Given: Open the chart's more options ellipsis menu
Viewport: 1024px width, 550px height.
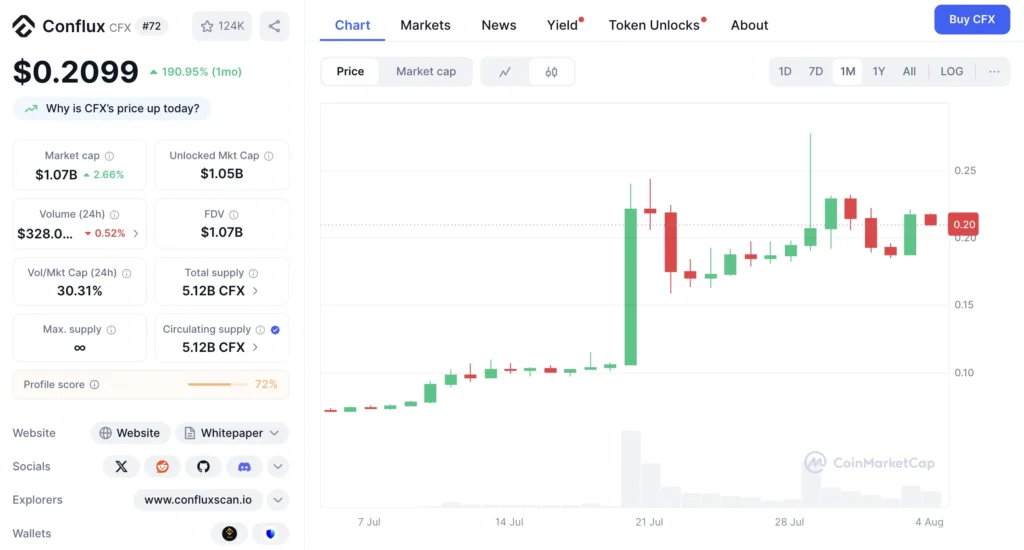Looking at the screenshot, I should [994, 72].
